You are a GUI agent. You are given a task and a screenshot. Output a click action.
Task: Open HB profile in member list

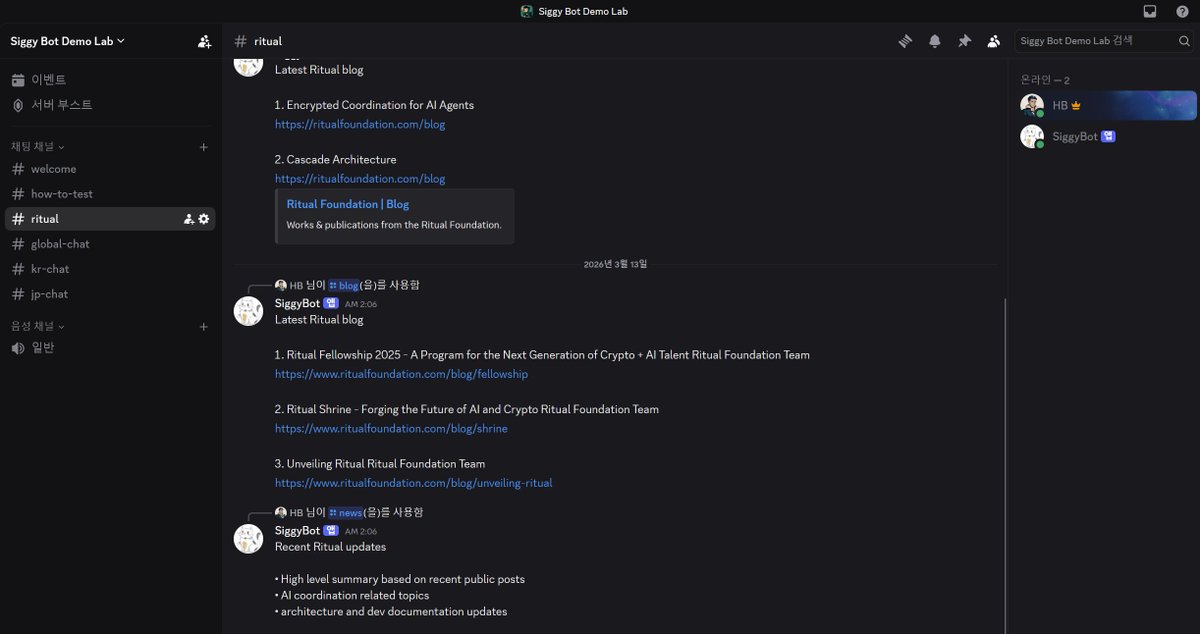[1107, 105]
